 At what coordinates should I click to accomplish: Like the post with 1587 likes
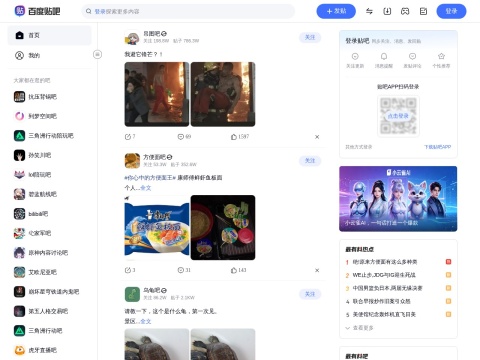tap(234, 137)
